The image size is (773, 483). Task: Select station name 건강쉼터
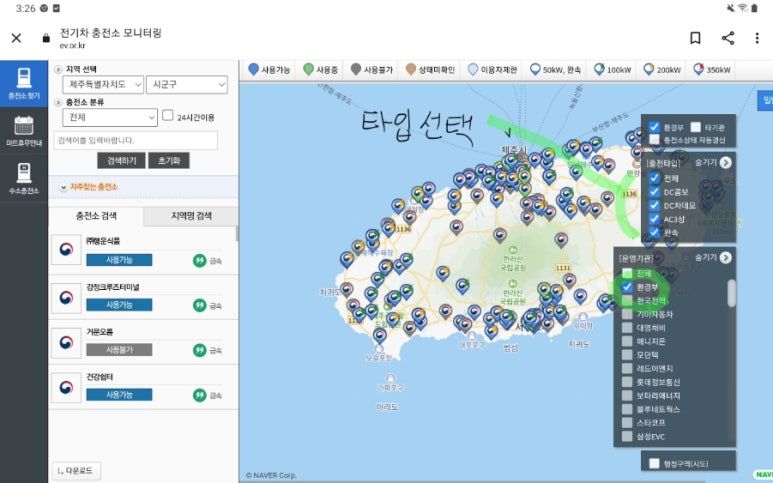(100, 377)
